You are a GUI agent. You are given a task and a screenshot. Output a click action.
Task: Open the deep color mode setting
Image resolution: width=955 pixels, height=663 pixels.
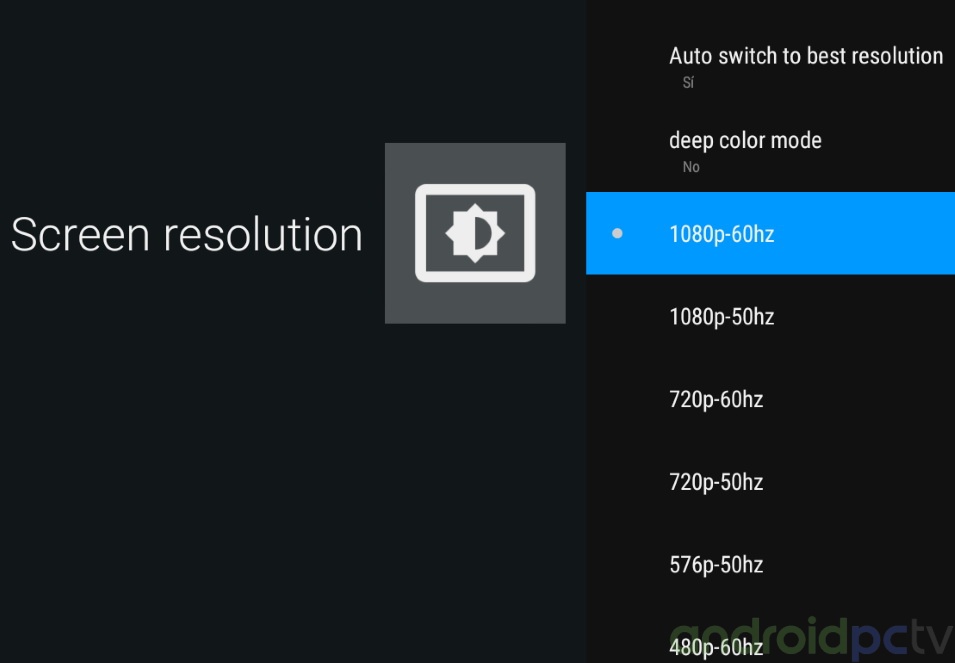[770, 150]
